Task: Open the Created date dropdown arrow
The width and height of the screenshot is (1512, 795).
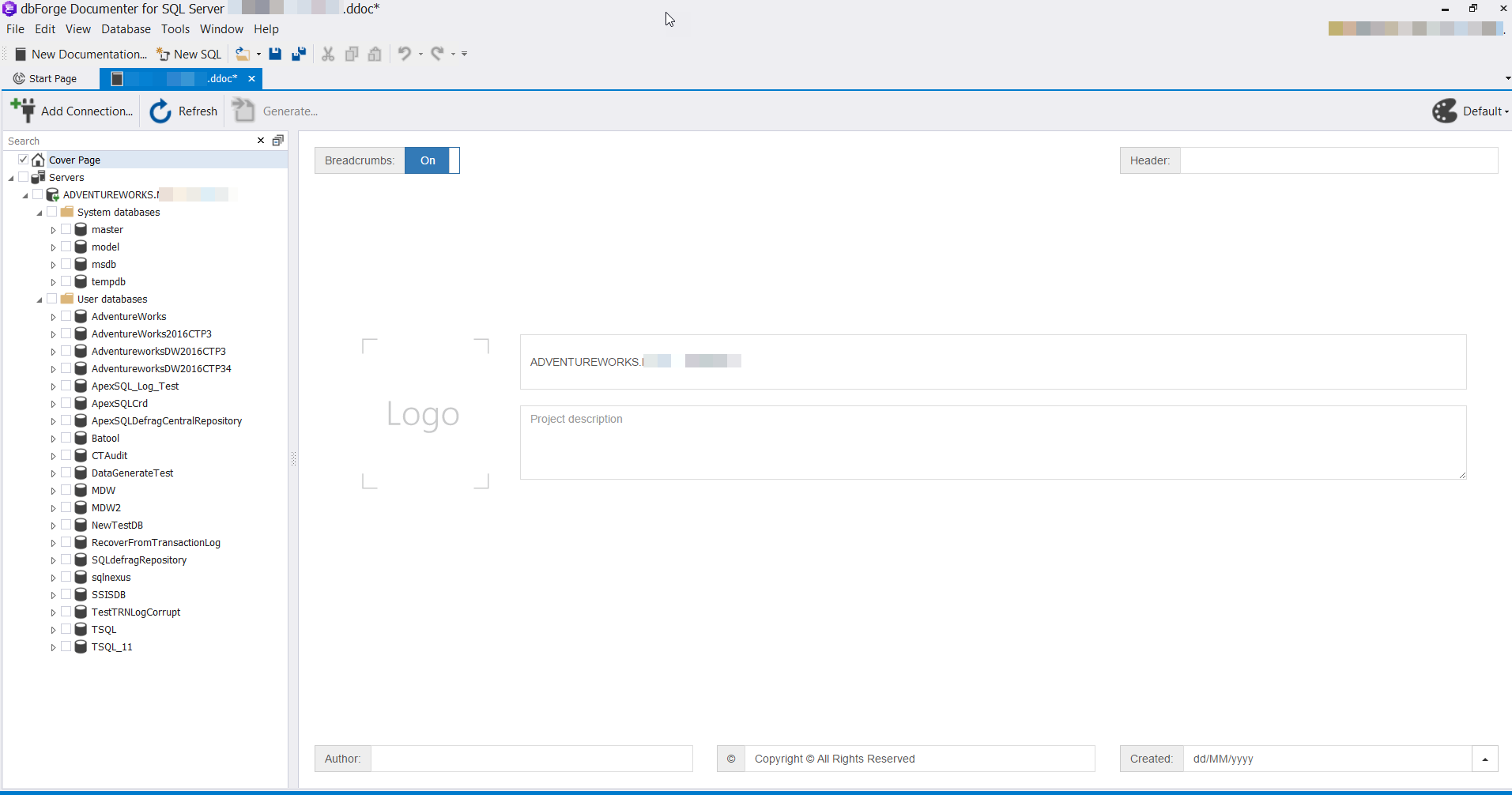Action: pyautogui.click(x=1485, y=759)
